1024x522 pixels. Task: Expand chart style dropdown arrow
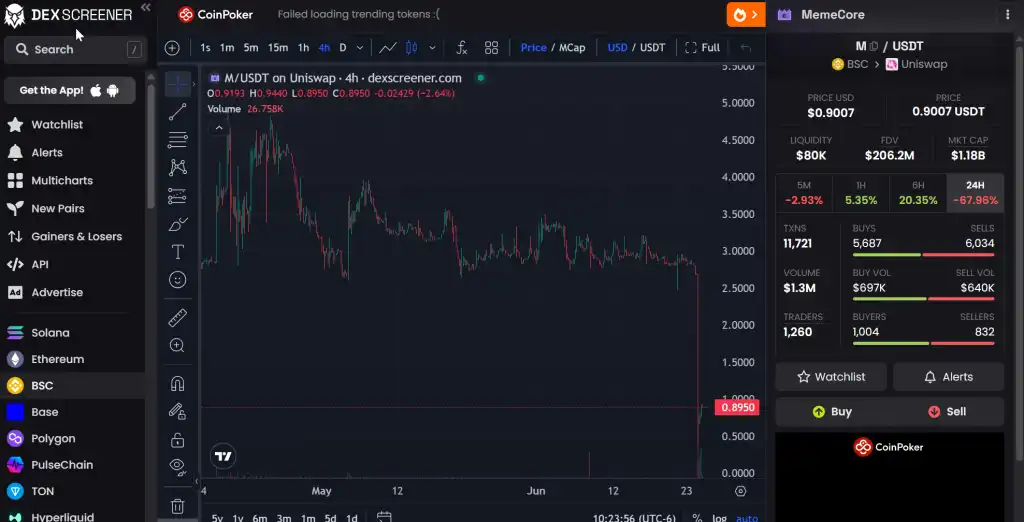[x=432, y=48]
